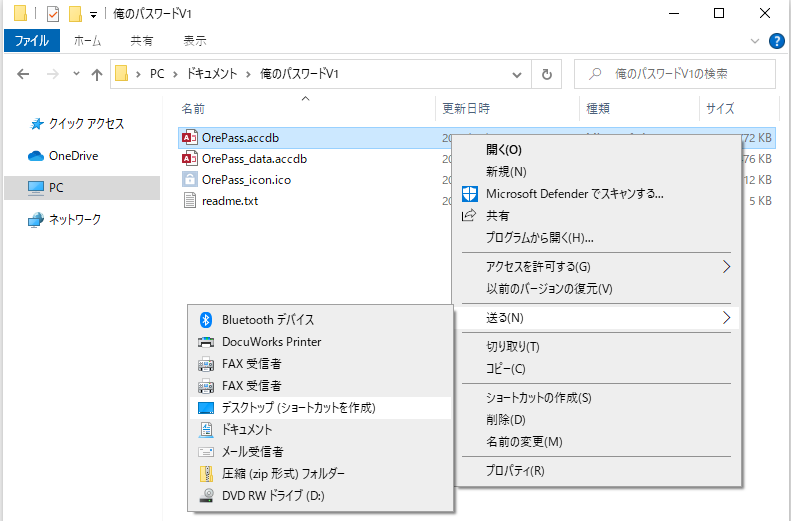Open the address bar history dropdown
Image resolution: width=791 pixels, height=521 pixels.
click(x=517, y=74)
